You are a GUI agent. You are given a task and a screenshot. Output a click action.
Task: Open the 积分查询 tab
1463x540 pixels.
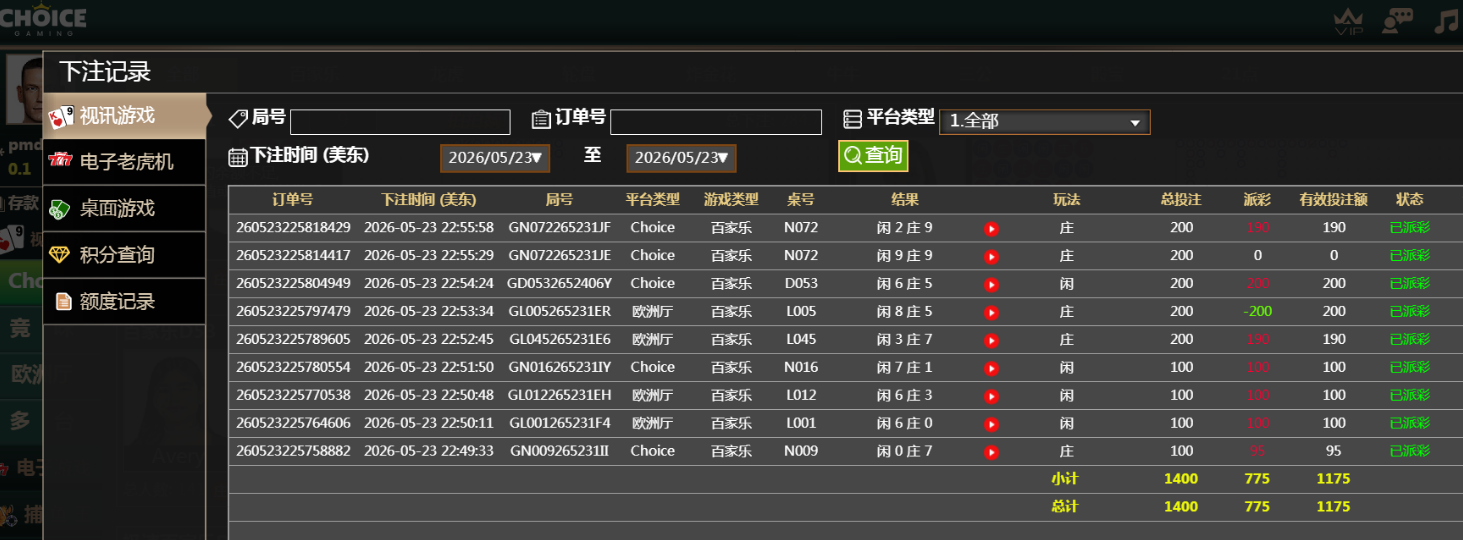point(125,254)
